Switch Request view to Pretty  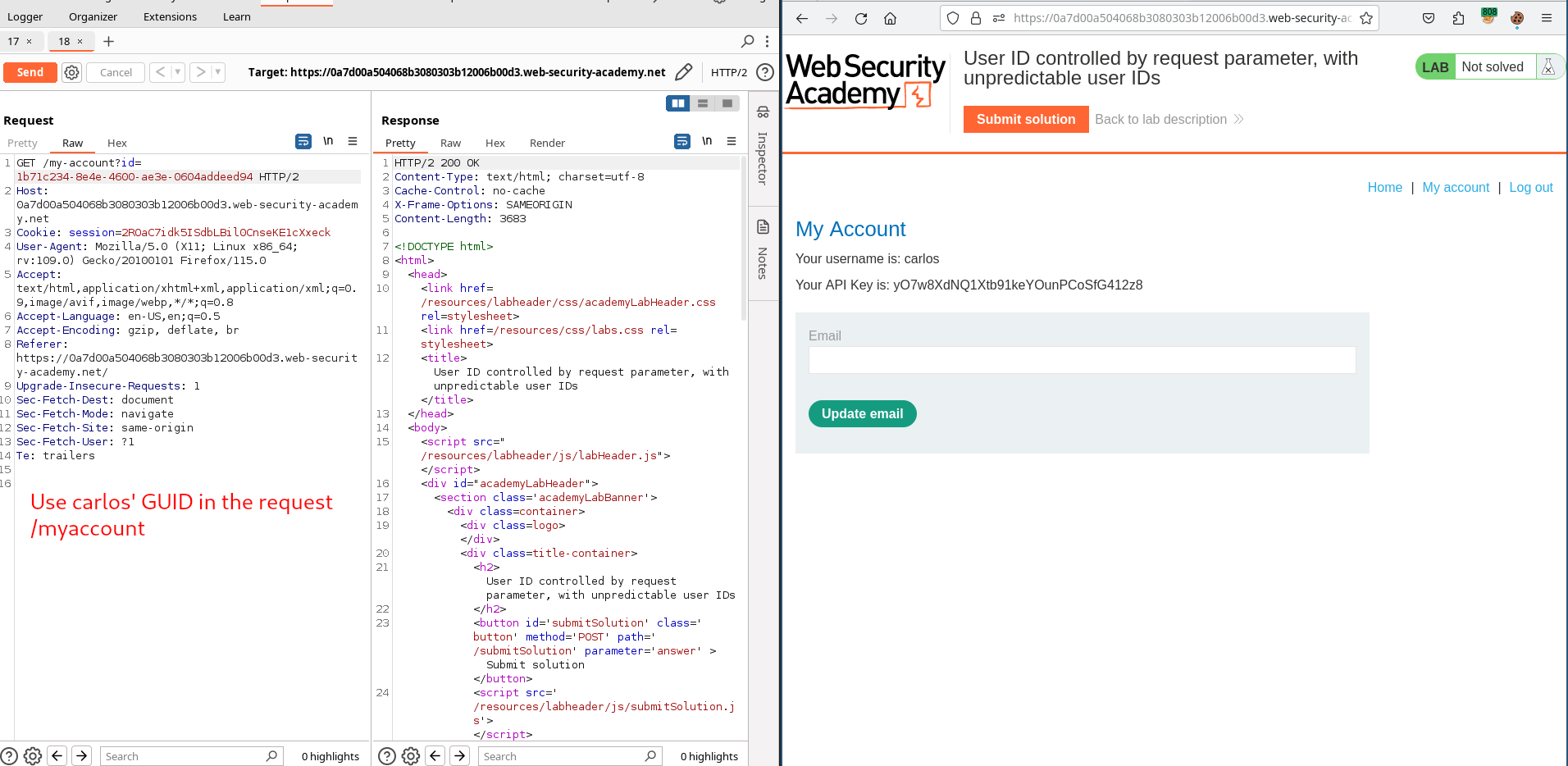click(22, 143)
